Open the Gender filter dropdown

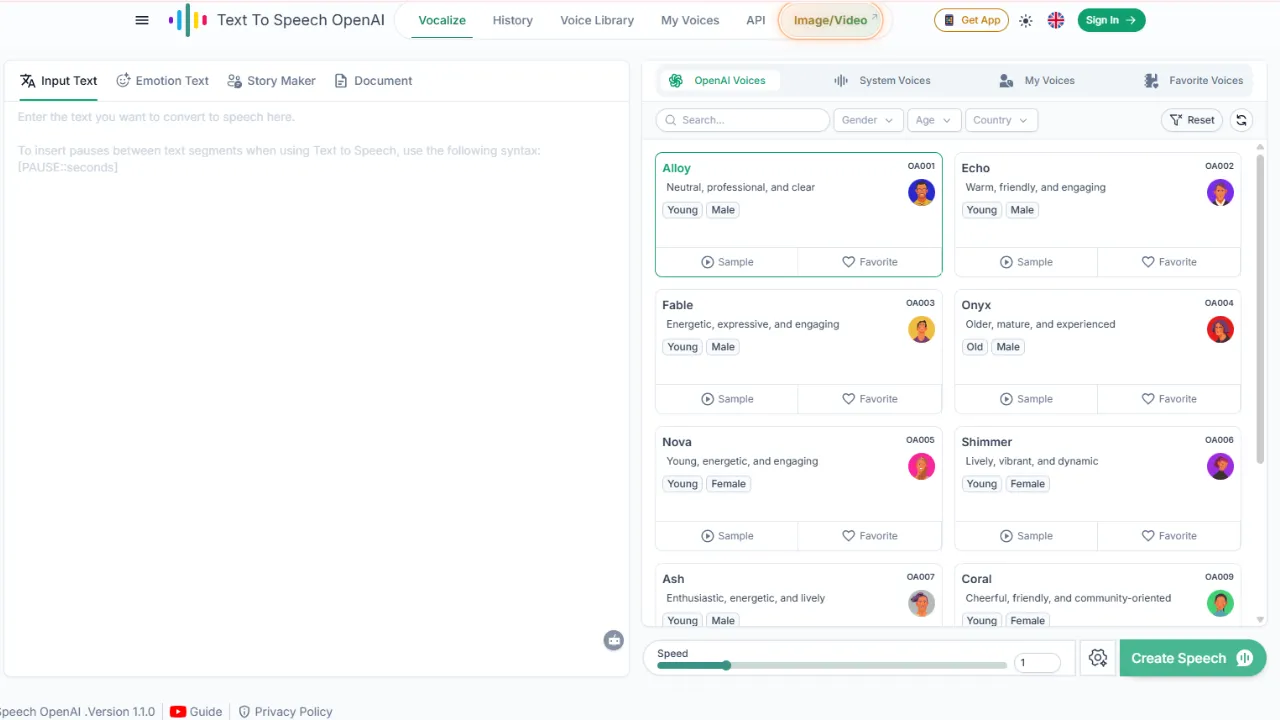point(866,119)
